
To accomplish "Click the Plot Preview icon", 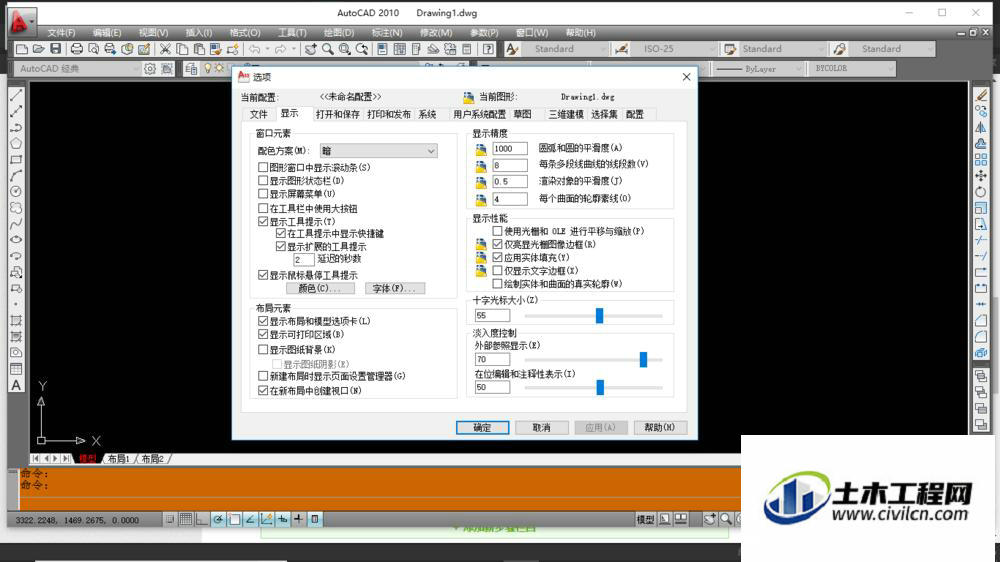I will click(x=93, y=49).
